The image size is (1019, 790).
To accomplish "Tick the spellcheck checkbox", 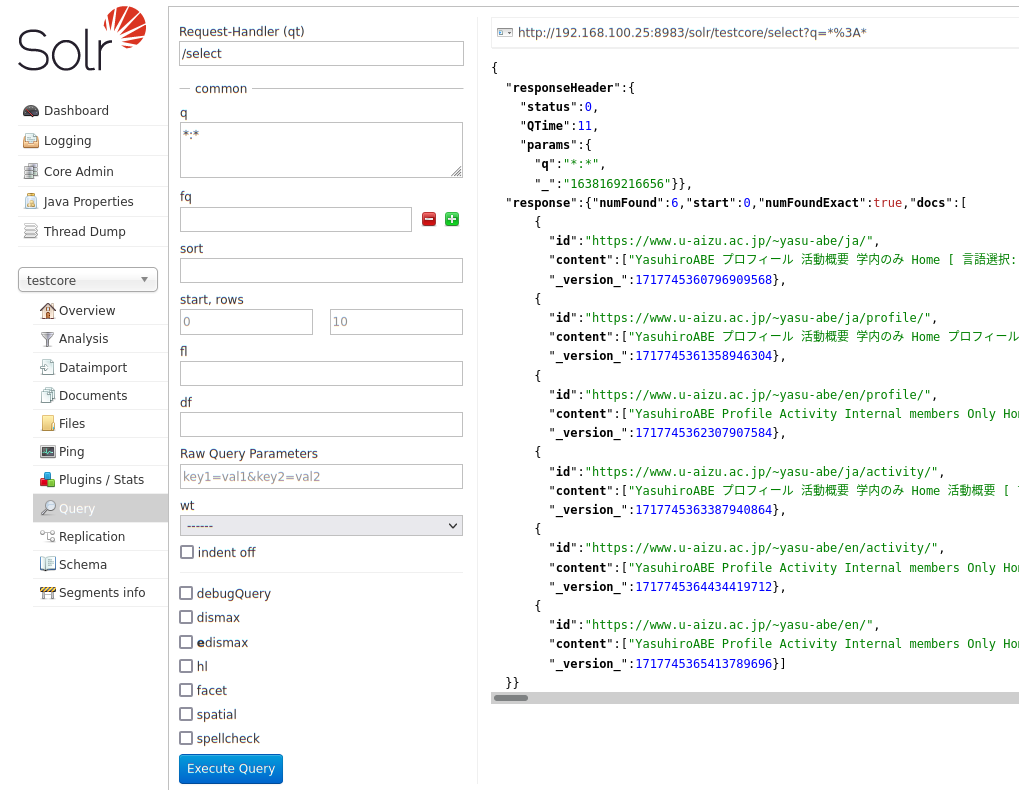I will click(x=186, y=738).
